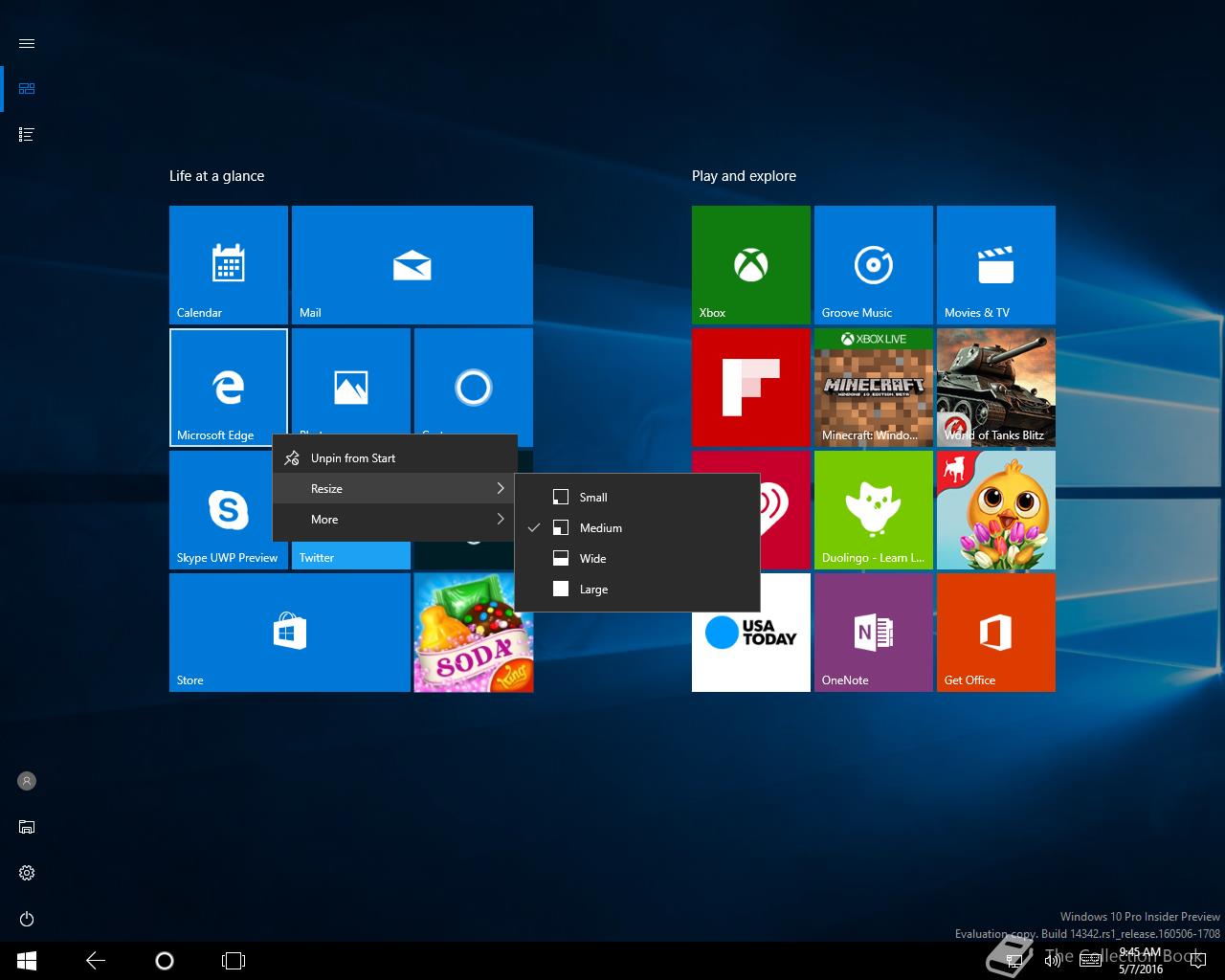
Task: Open the More submenu entry
Action: (395, 520)
